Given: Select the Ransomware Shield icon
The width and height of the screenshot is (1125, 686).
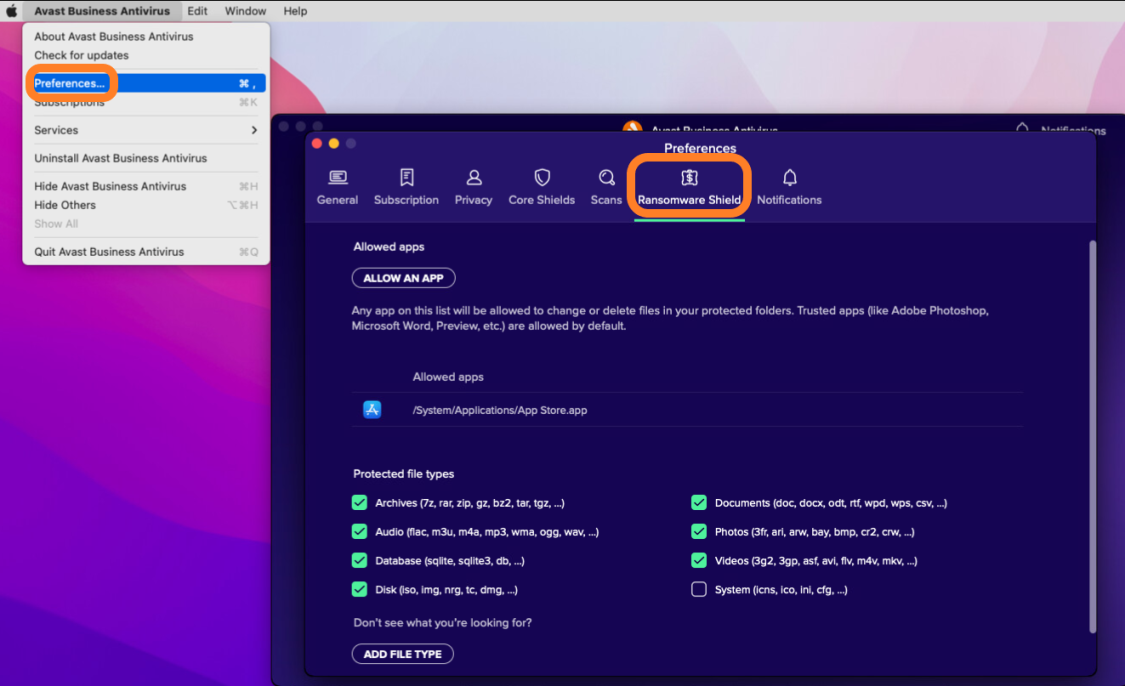Looking at the screenshot, I should (x=689, y=177).
